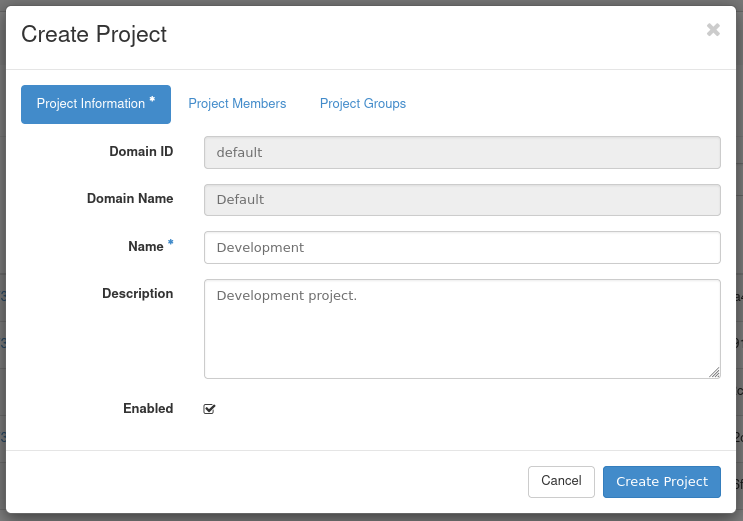
Task: Click inside the Description text area
Action: [x=462, y=328]
